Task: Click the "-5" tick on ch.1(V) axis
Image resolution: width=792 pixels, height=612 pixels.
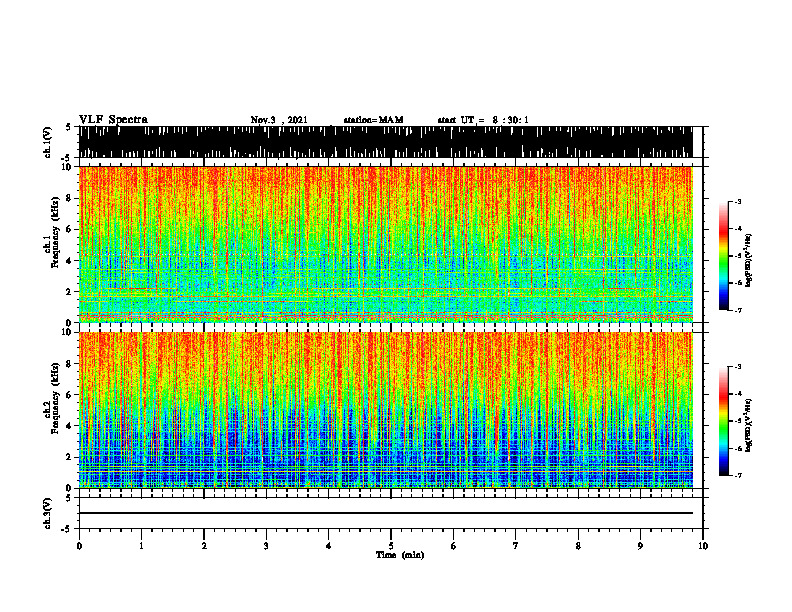Action: 67,158
